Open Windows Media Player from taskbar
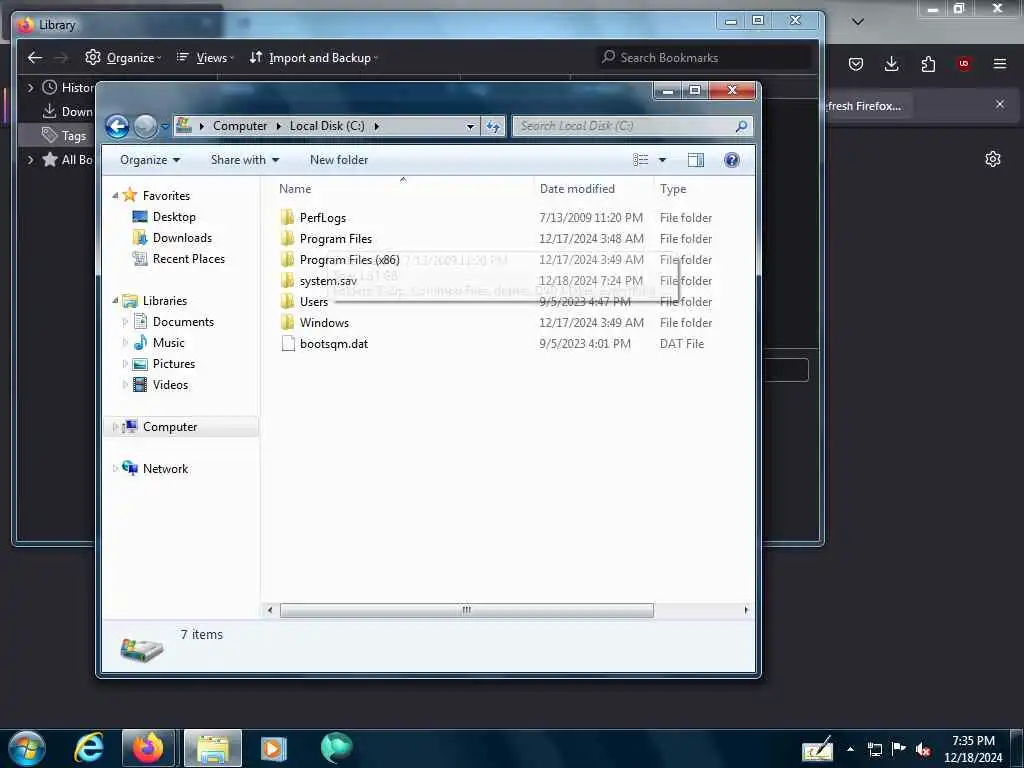The width and height of the screenshot is (1024, 768). tap(274, 748)
